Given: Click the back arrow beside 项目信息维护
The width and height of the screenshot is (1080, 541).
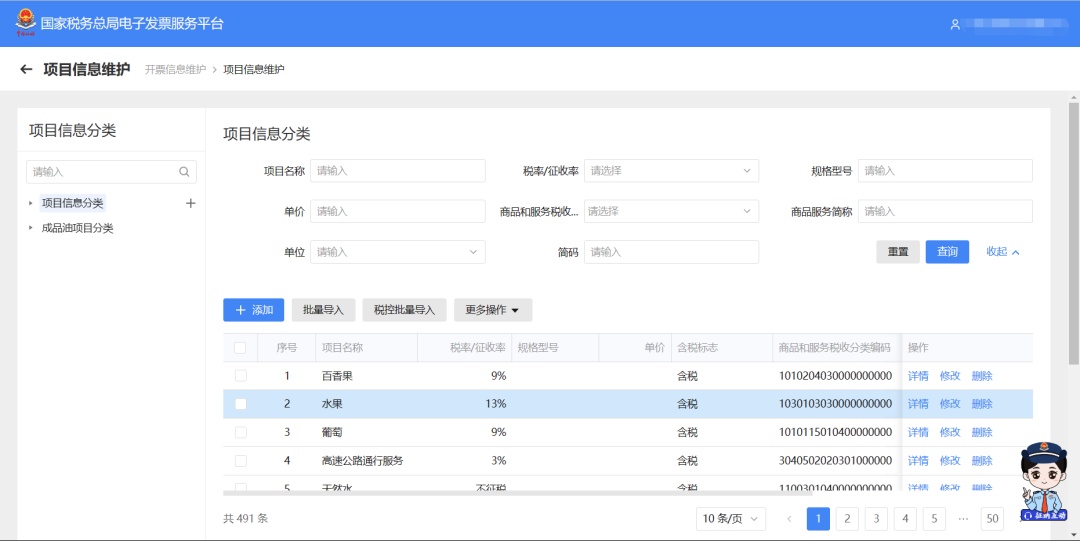Looking at the screenshot, I should [26, 69].
